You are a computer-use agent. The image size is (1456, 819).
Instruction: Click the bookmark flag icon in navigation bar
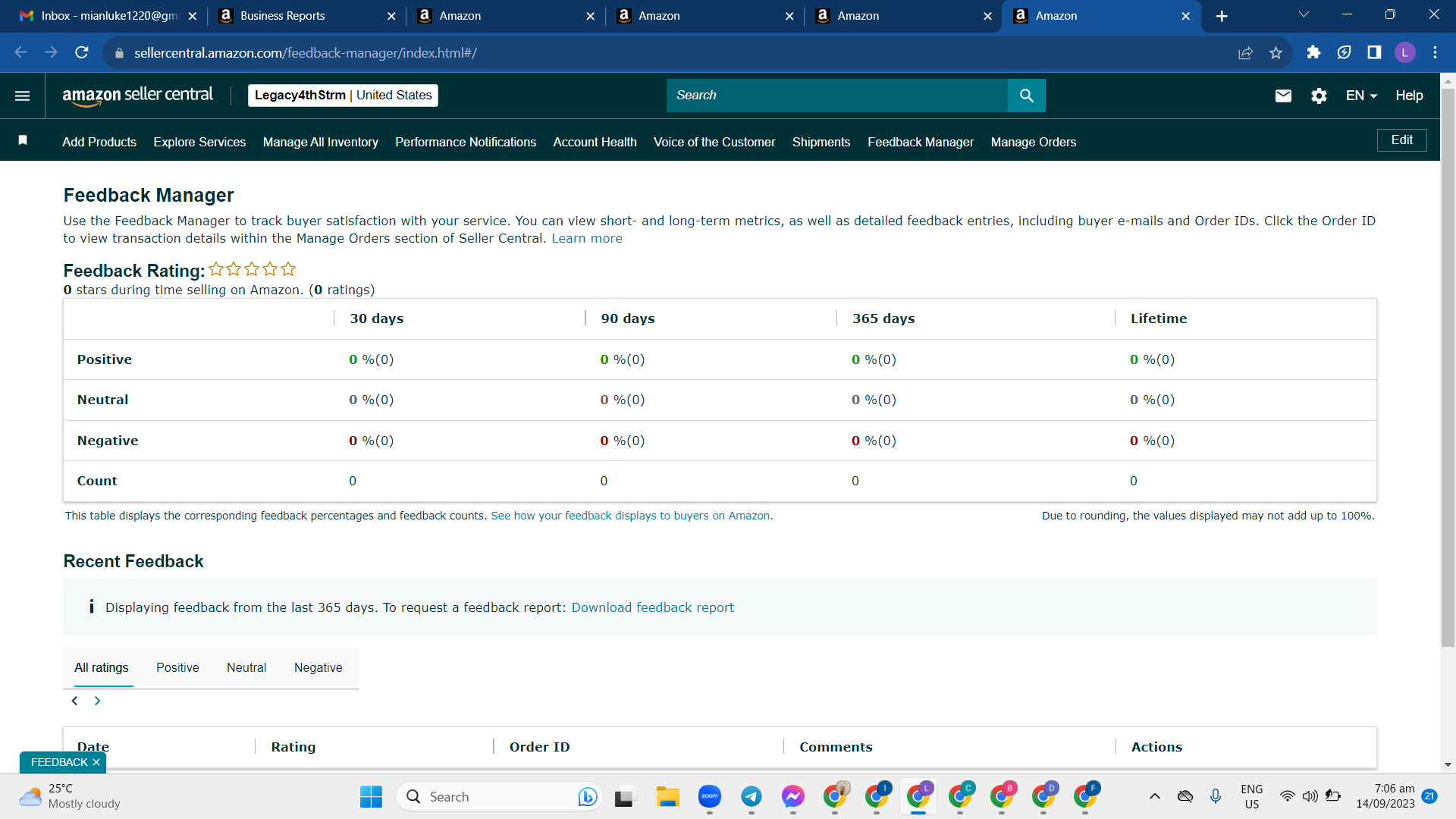click(23, 140)
